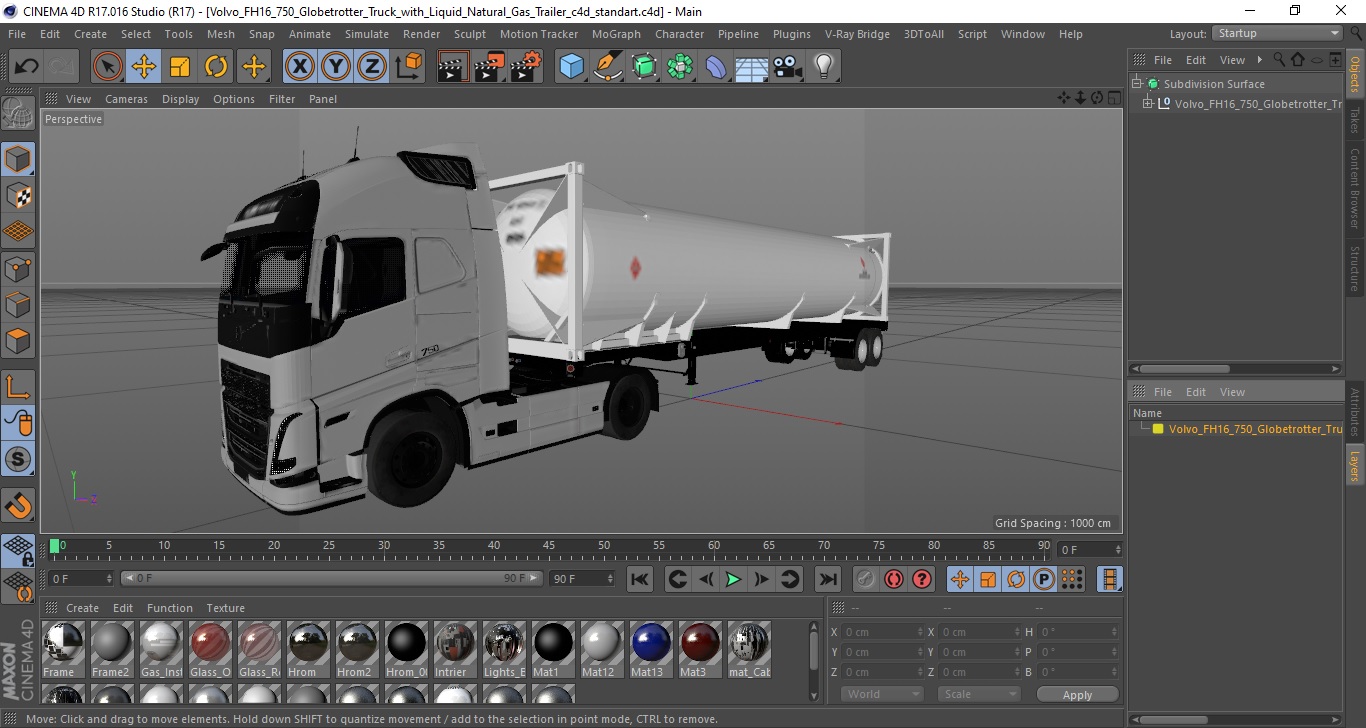Switch to the Takes side tab

tap(1355, 120)
